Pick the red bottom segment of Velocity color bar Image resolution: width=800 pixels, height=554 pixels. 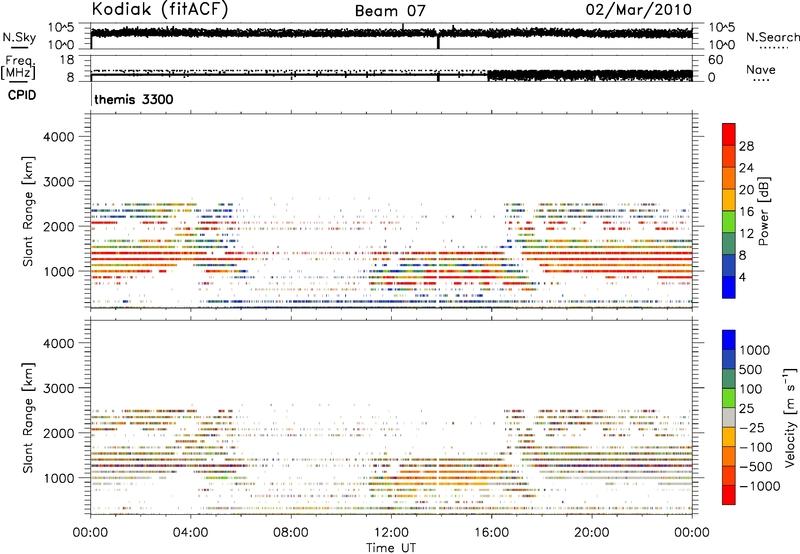click(x=729, y=495)
